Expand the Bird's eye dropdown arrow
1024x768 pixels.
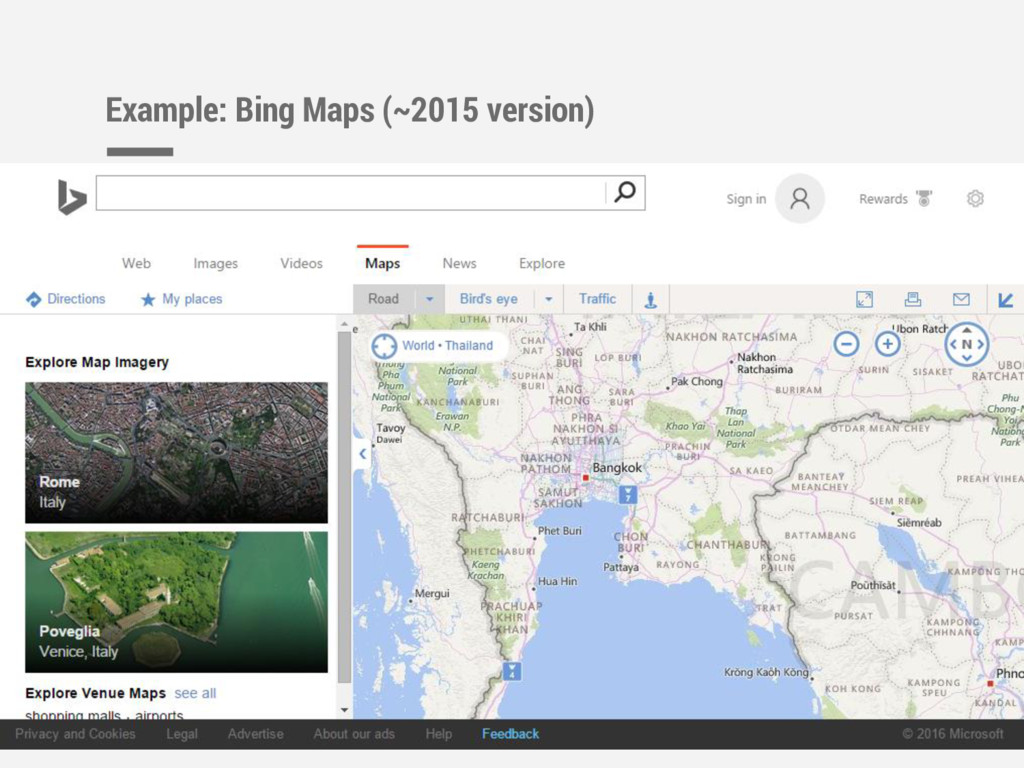click(x=549, y=299)
